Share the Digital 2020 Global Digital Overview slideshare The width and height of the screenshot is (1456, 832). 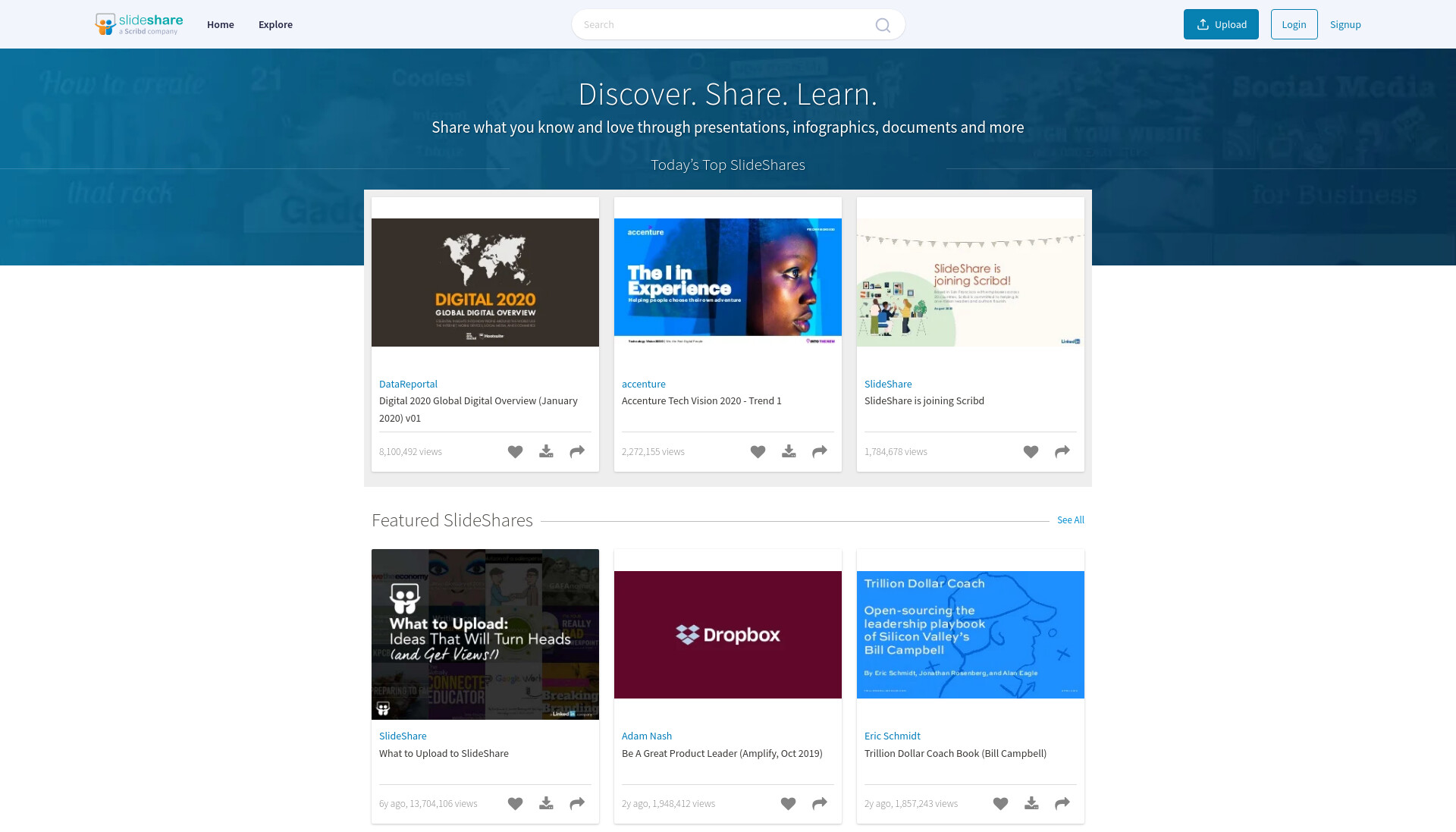(x=577, y=451)
